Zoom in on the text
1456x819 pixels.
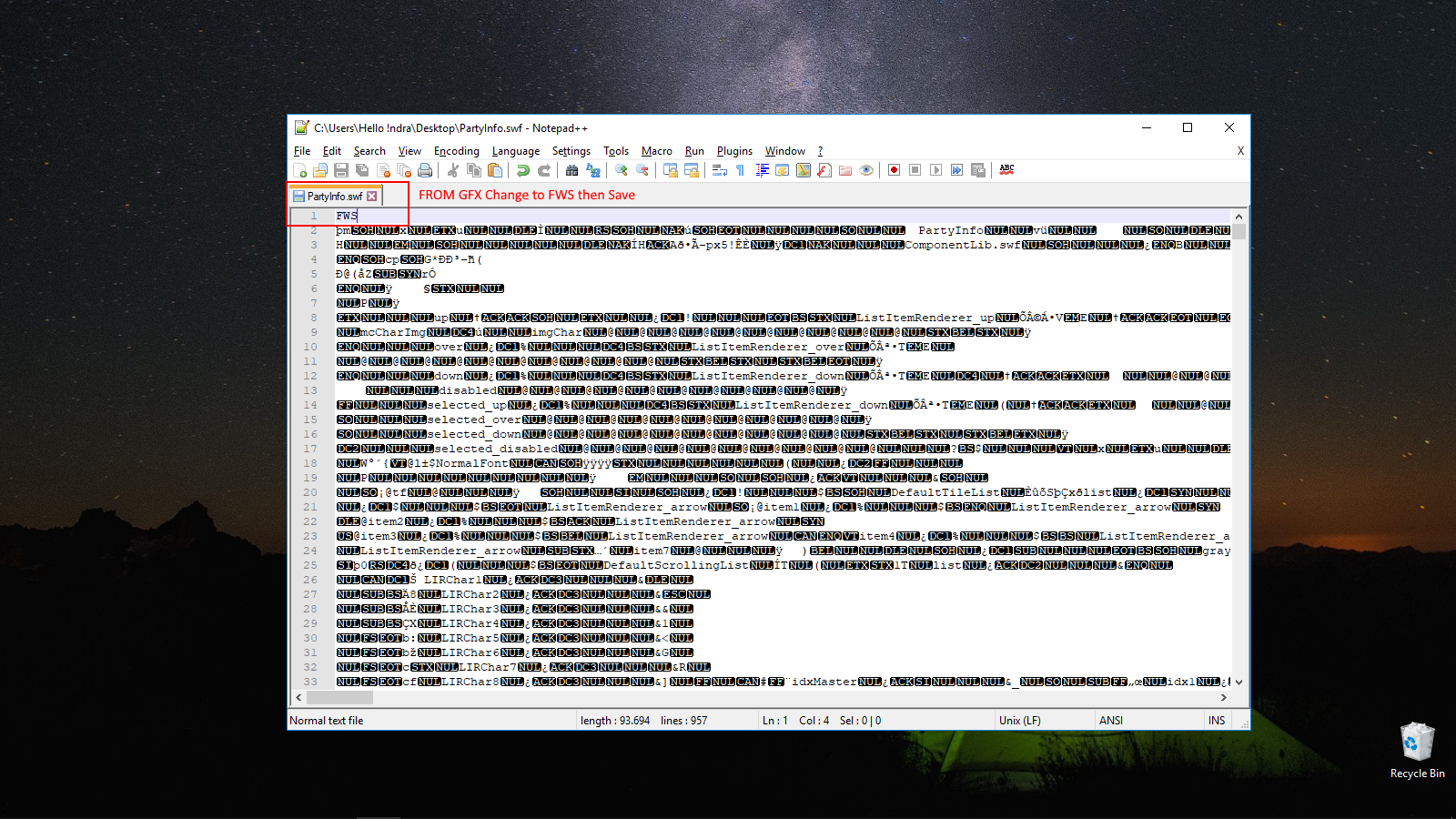pos(620,170)
